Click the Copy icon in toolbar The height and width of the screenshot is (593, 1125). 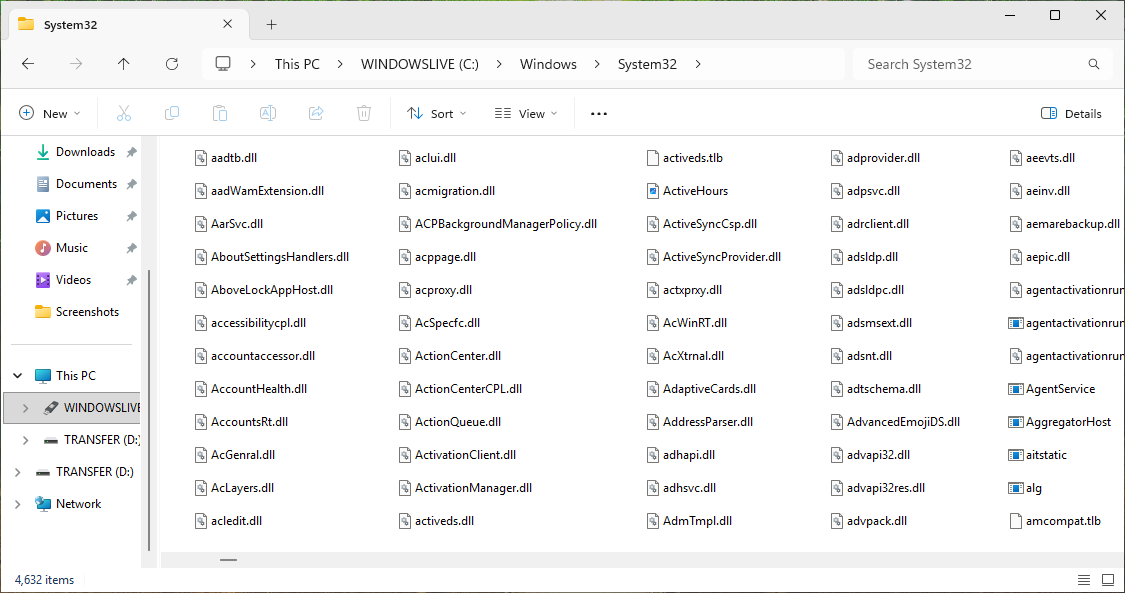pyautogui.click(x=172, y=114)
